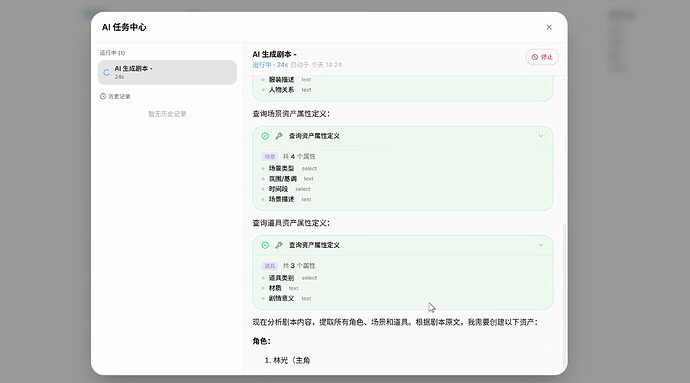This screenshot has height=383, width=690.
Task: Click the 查询道具资产属性定义 heading text
Action: tap(291, 223)
